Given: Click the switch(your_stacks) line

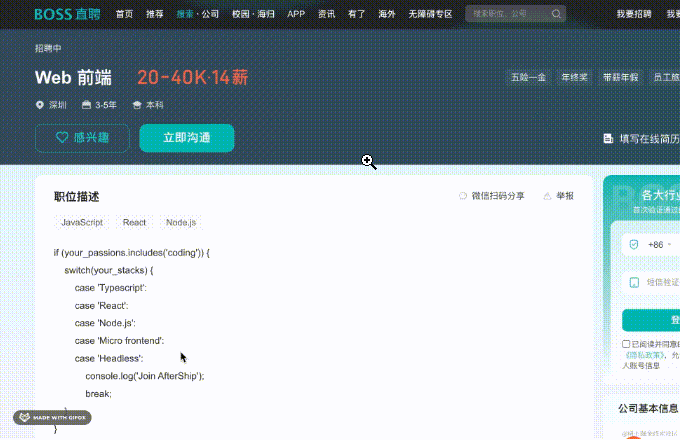Looking at the screenshot, I should [x=109, y=271].
